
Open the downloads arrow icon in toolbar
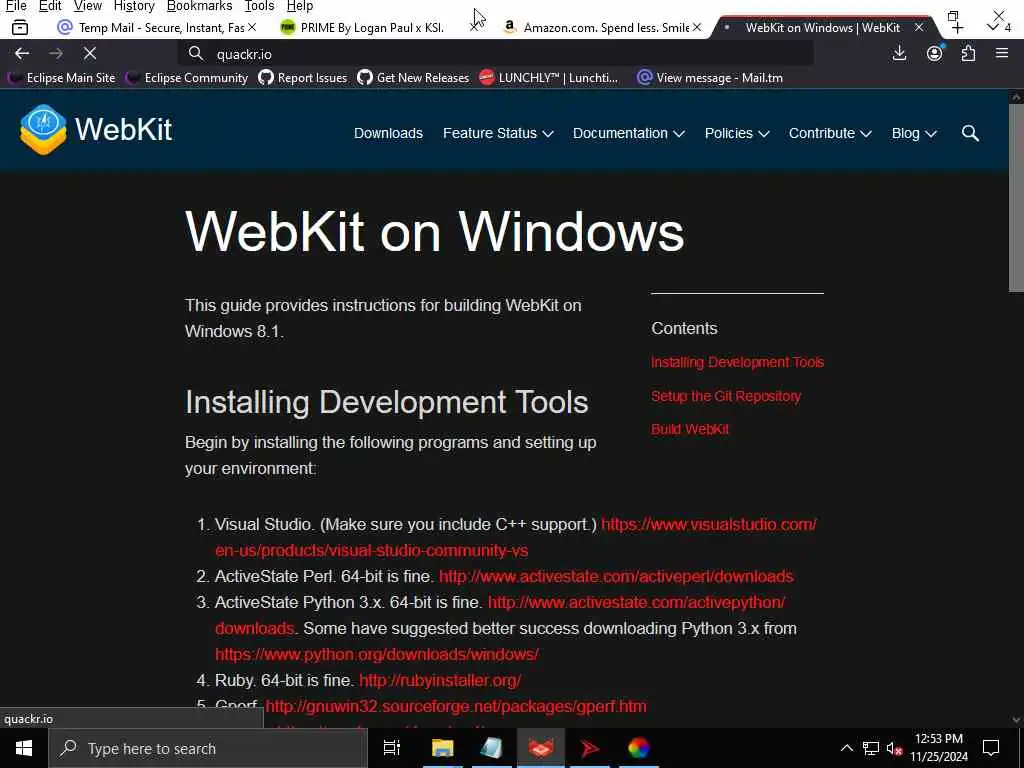tap(899, 53)
